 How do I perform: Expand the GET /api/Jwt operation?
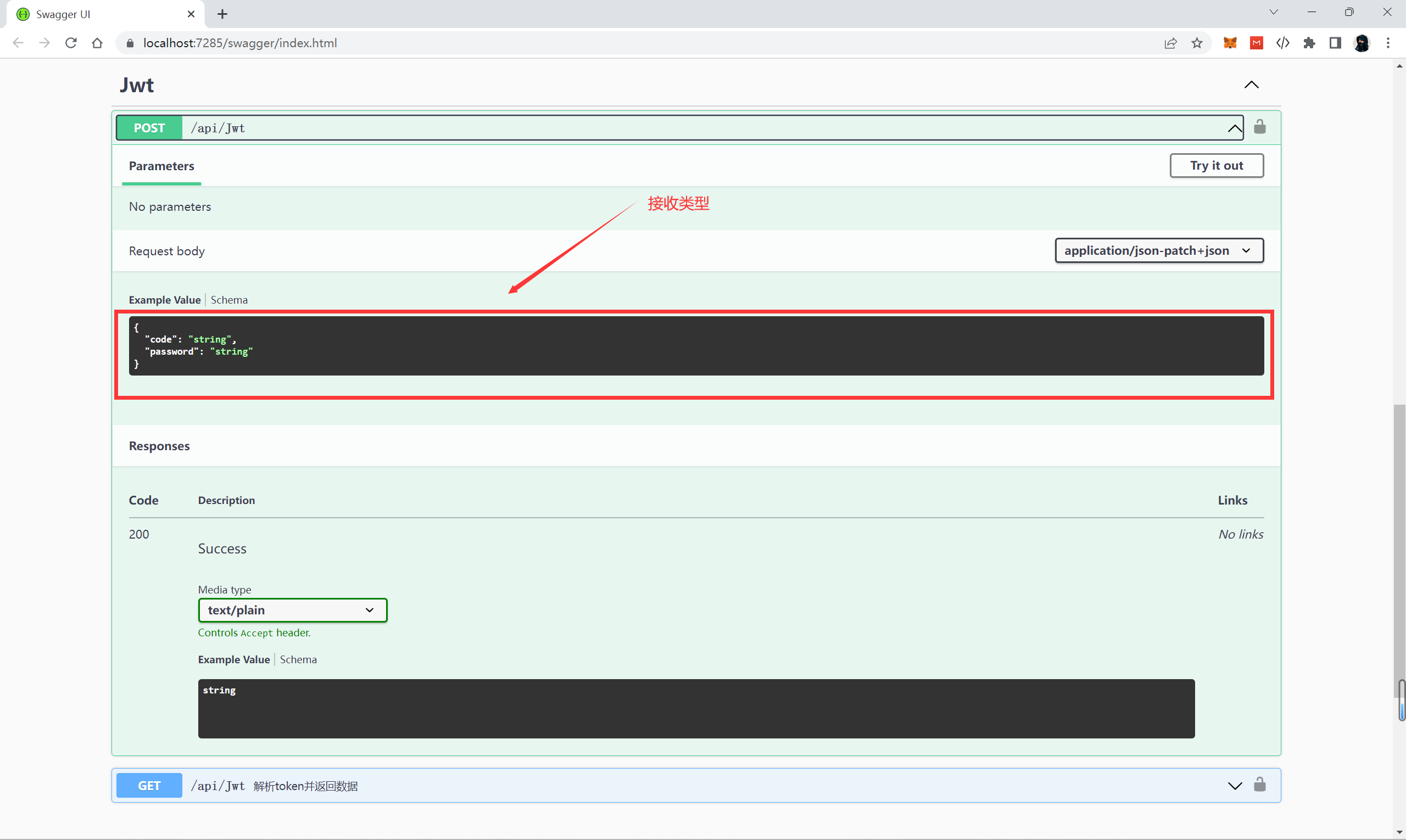coord(1235,786)
